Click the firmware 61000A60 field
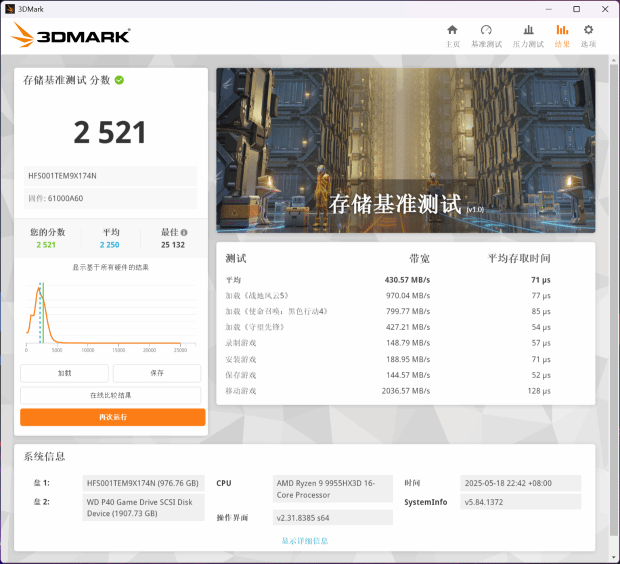620x564 pixels. [111, 199]
